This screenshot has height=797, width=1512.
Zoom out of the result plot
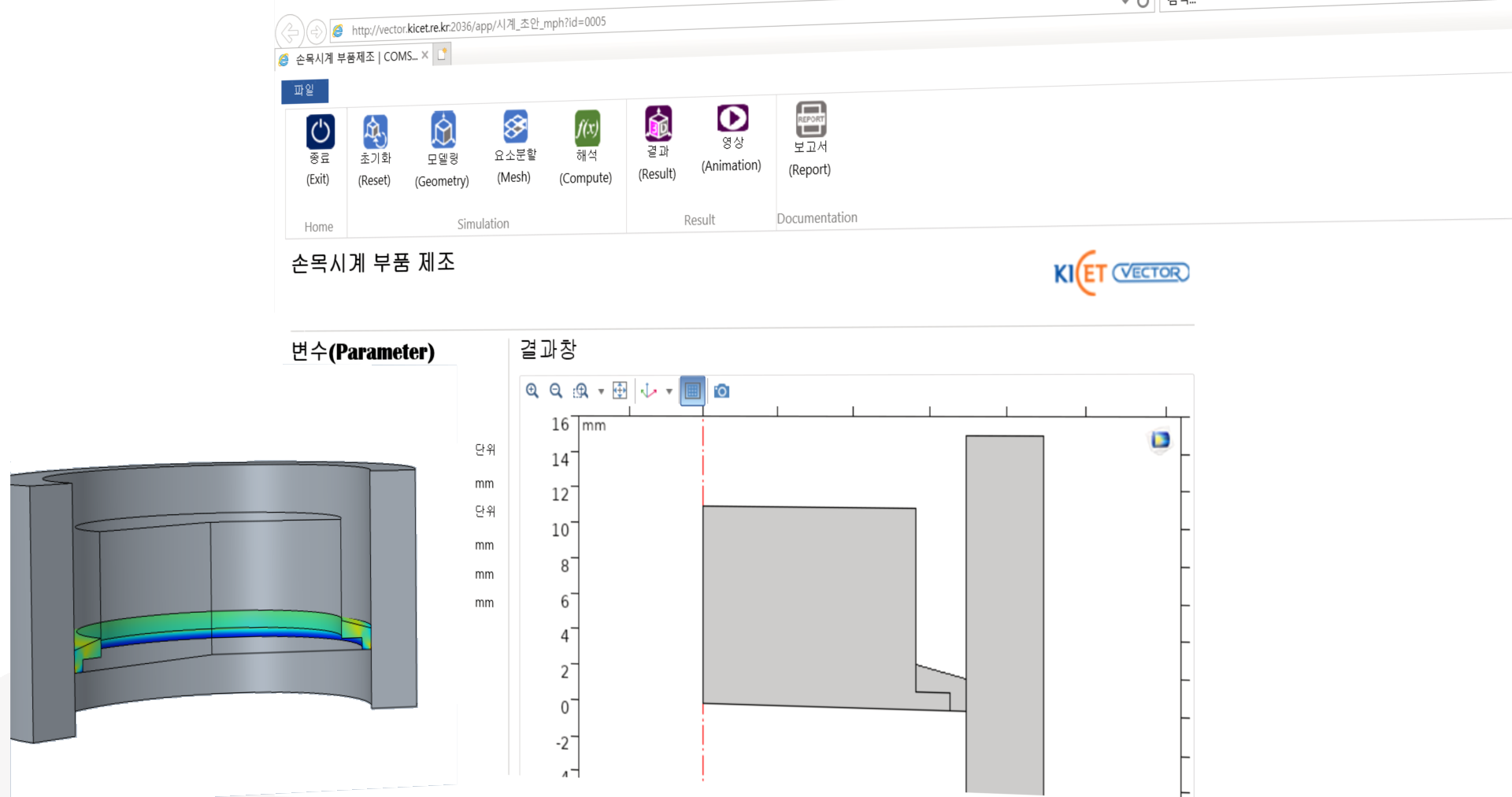pos(556,391)
